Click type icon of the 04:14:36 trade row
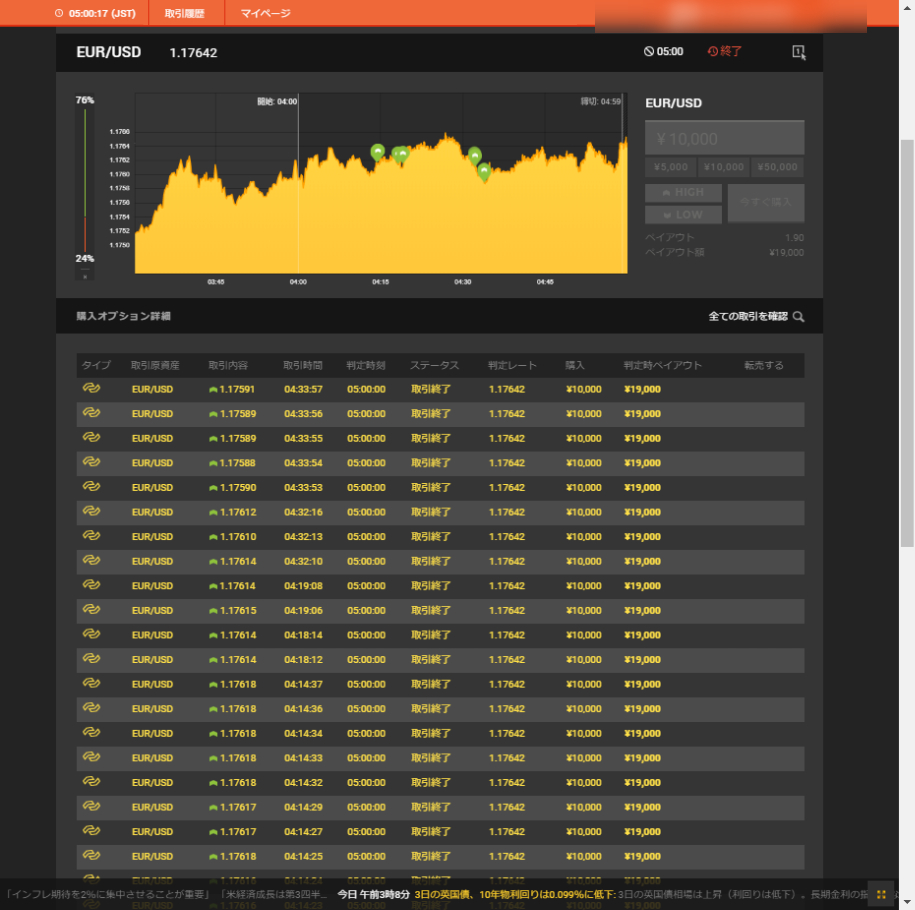915x910 pixels. (91, 707)
